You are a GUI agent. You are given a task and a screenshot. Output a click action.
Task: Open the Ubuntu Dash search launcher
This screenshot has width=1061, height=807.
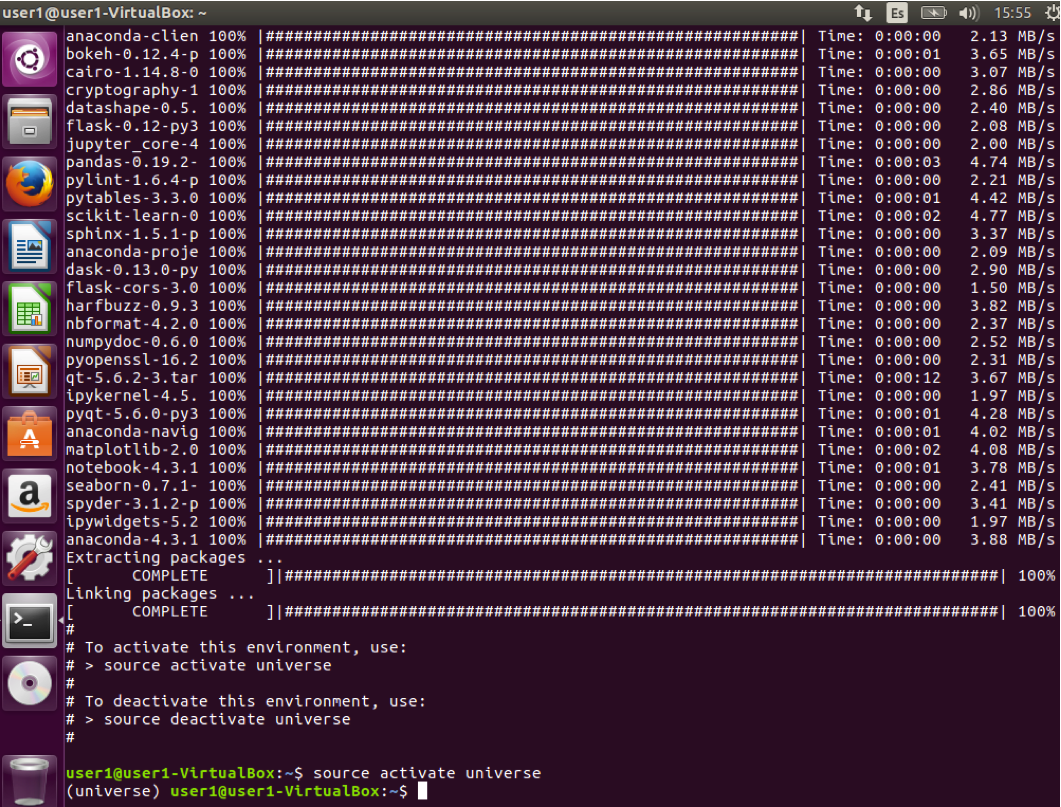(29, 60)
